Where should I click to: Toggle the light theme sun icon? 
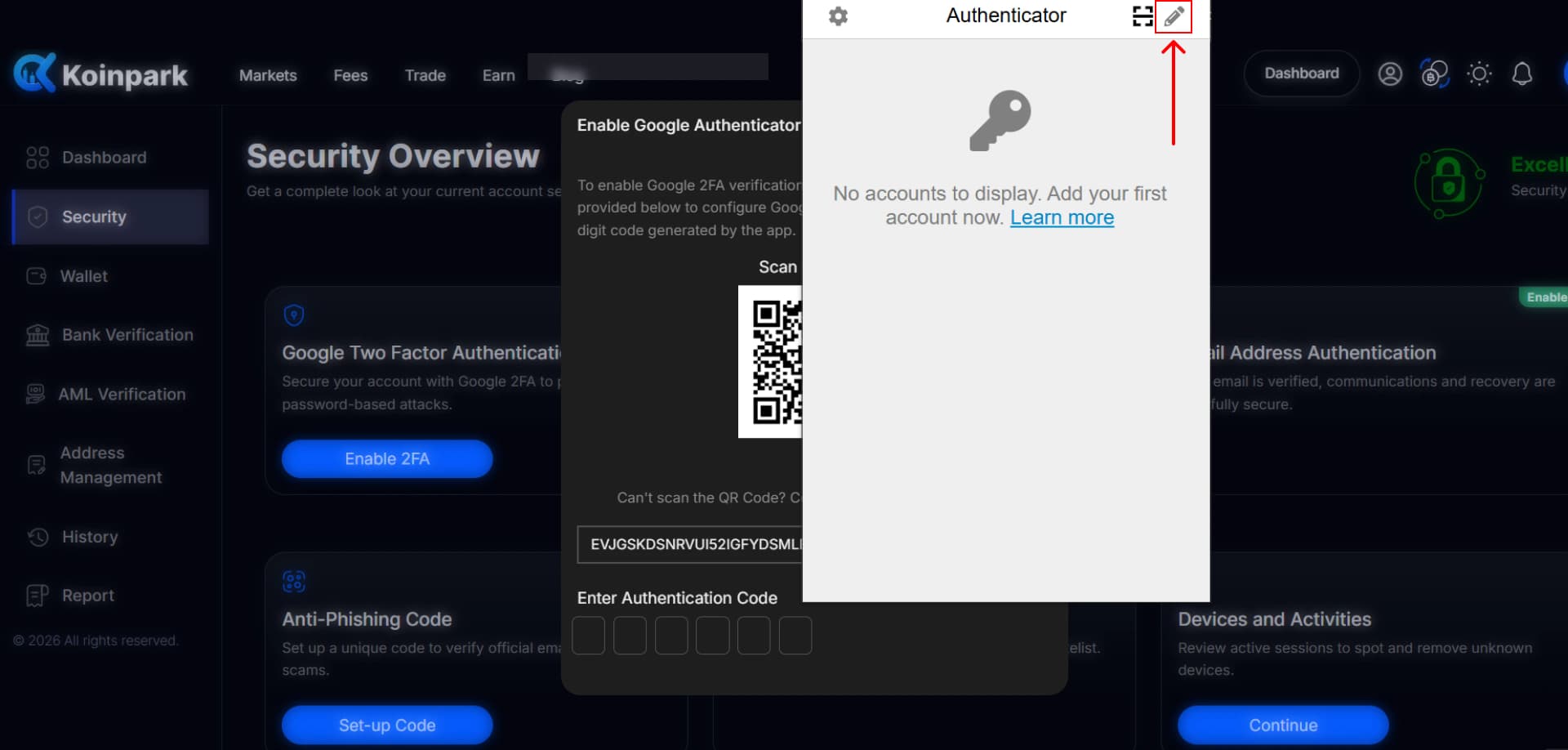pyautogui.click(x=1479, y=74)
